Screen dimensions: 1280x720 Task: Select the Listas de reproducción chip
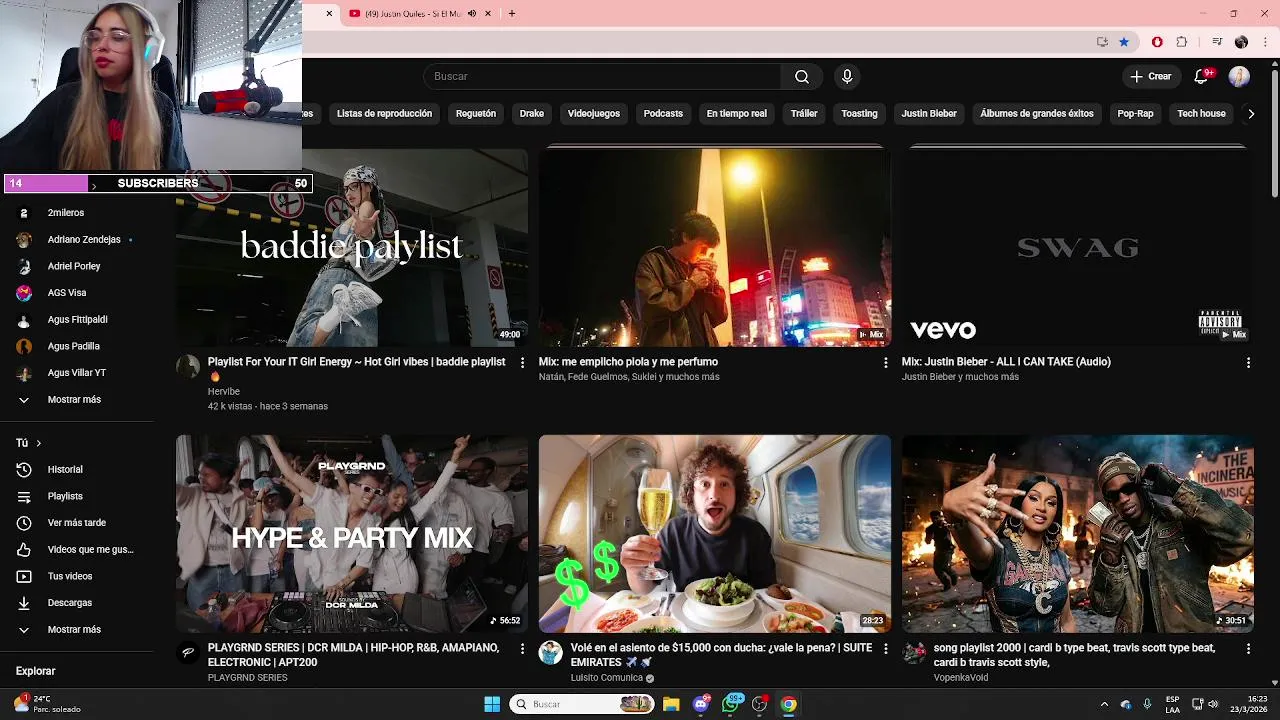pos(384,114)
